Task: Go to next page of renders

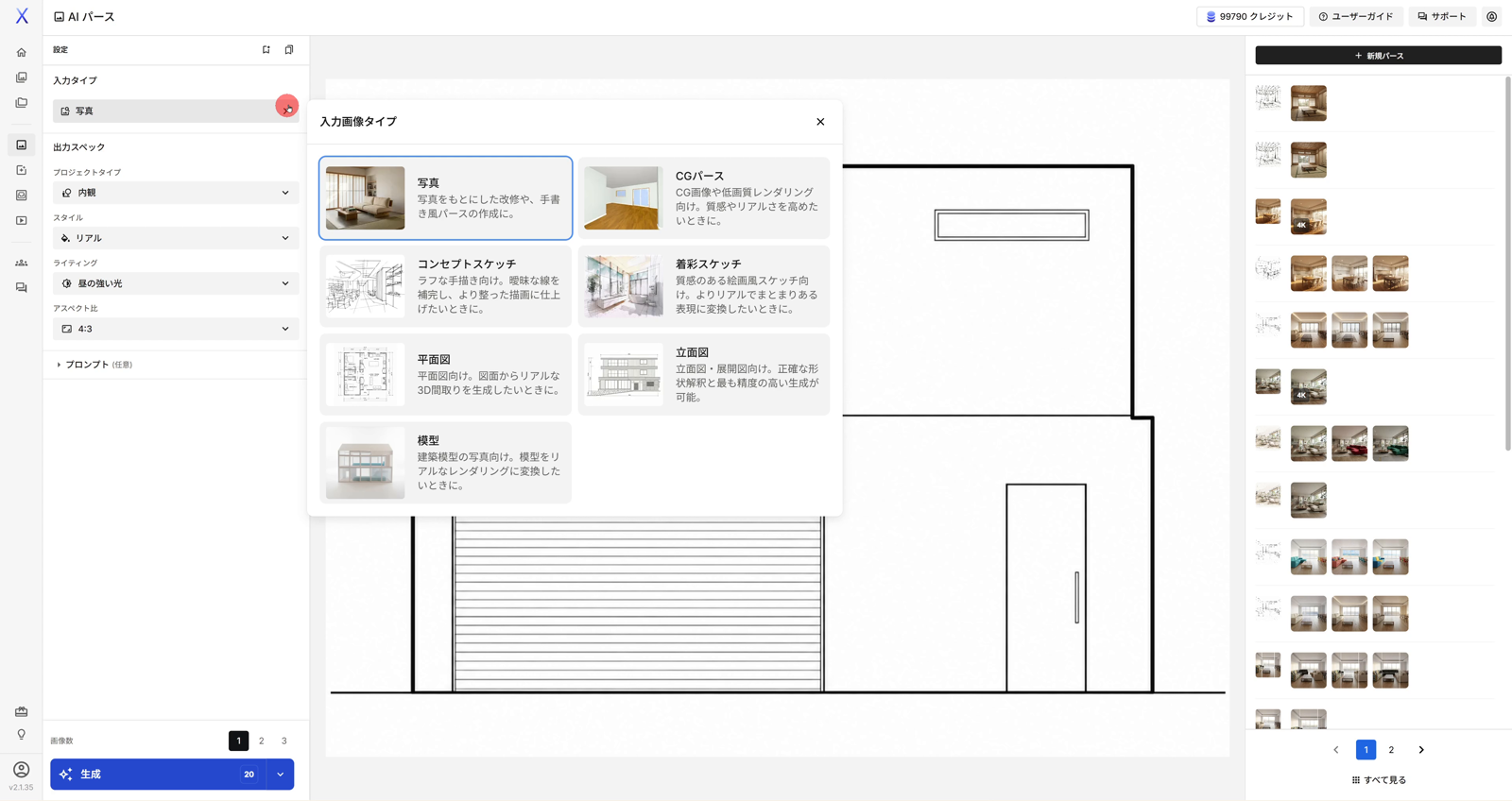Action: click(x=1420, y=750)
